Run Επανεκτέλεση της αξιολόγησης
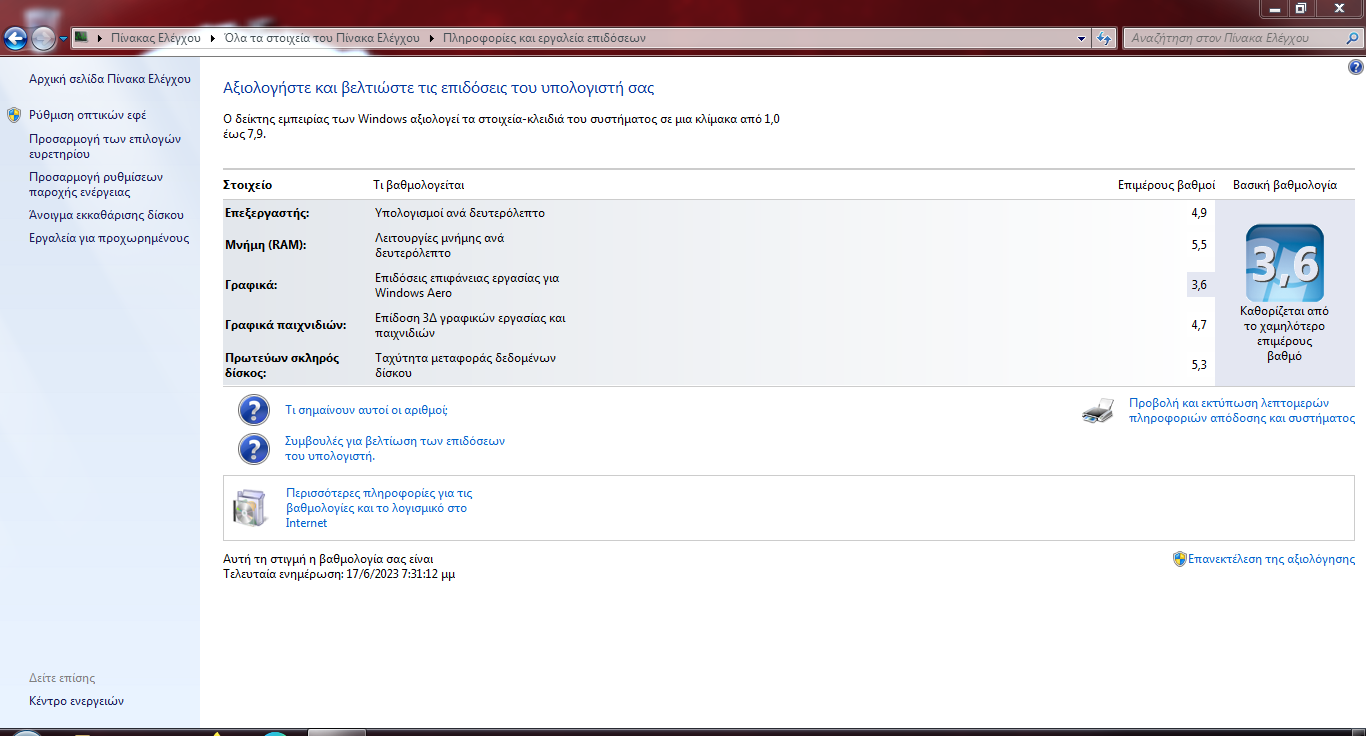This screenshot has width=1366, height=736. pyautogui.click(x=1272, y=559)
